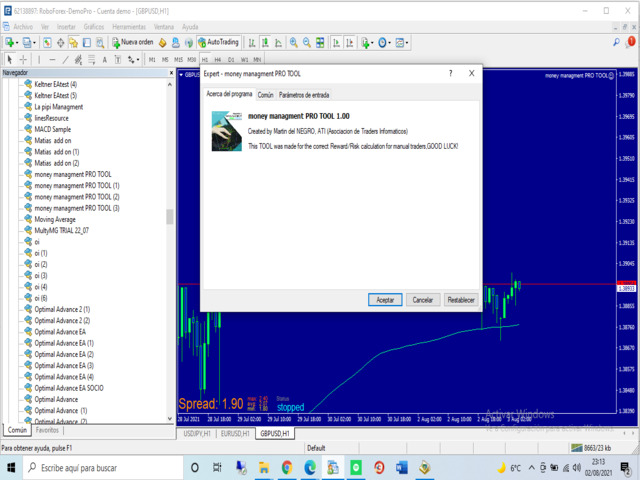Switch to USDJPY,H1 chart tab

pos(197,433)
